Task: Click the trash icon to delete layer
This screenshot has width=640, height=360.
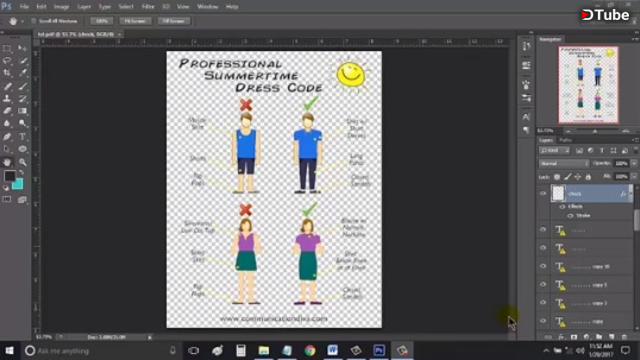Action: pyautogui.click(x=624, y=337)
